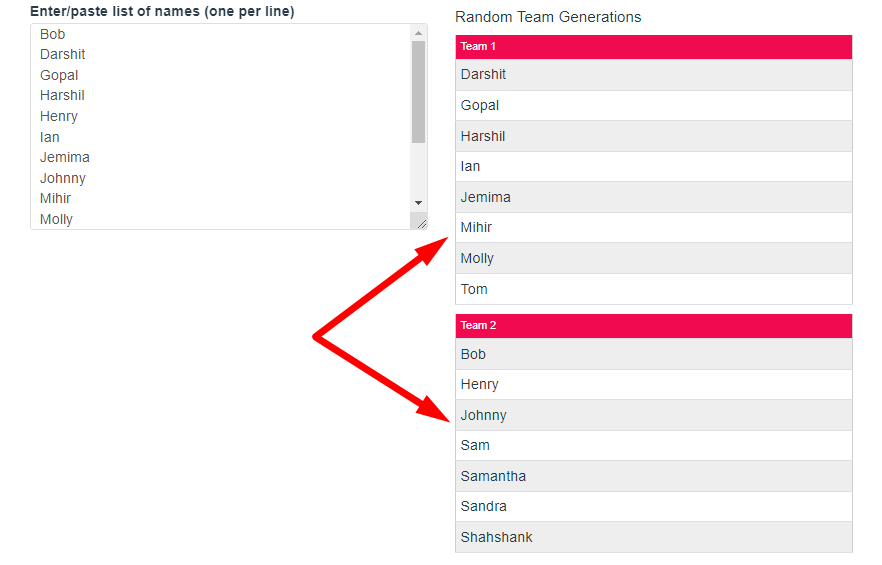Click Darshit in Team 1

click(654, 74)
